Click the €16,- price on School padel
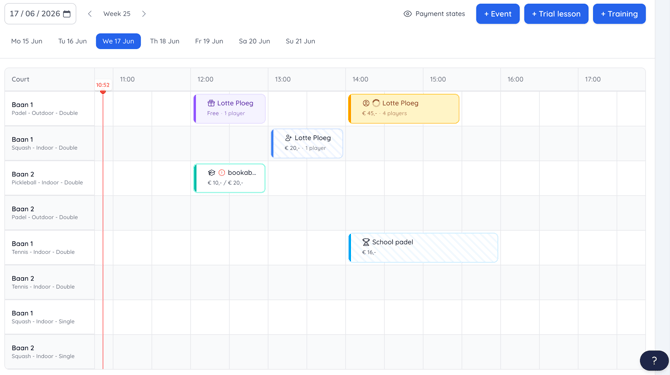This screenshot has height=375, width=670. point(369,252)
